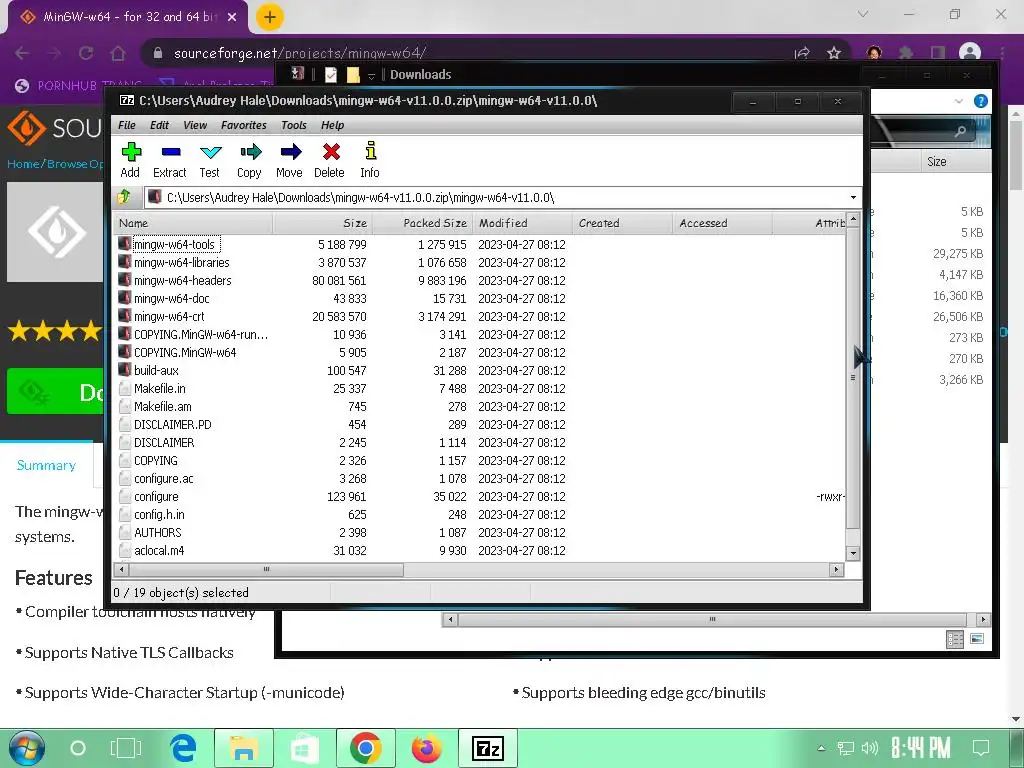The height and width of the screenshot is (768, 1024).
Task: Select the mingw-w64-doc folder
Action: point(172,298)
